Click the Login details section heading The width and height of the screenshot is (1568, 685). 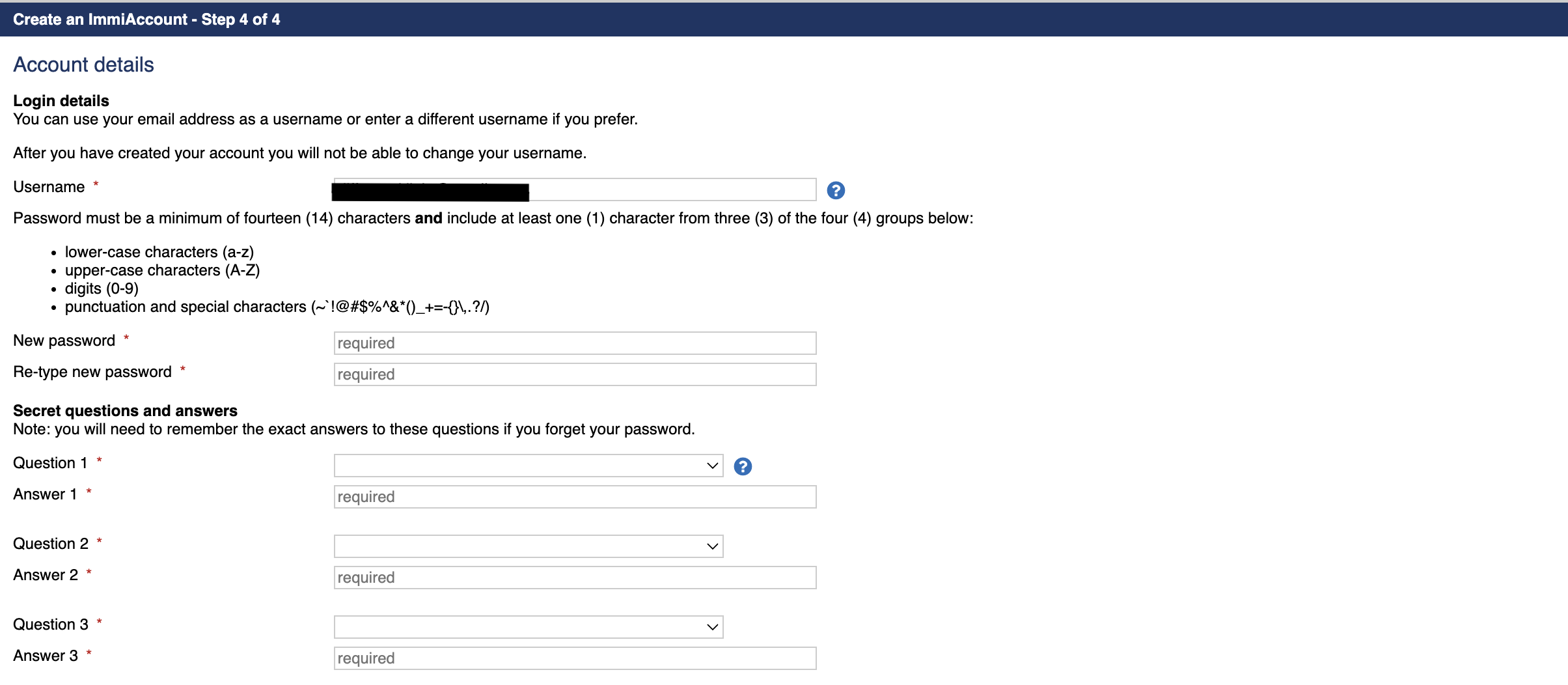(x=61, y=101)
